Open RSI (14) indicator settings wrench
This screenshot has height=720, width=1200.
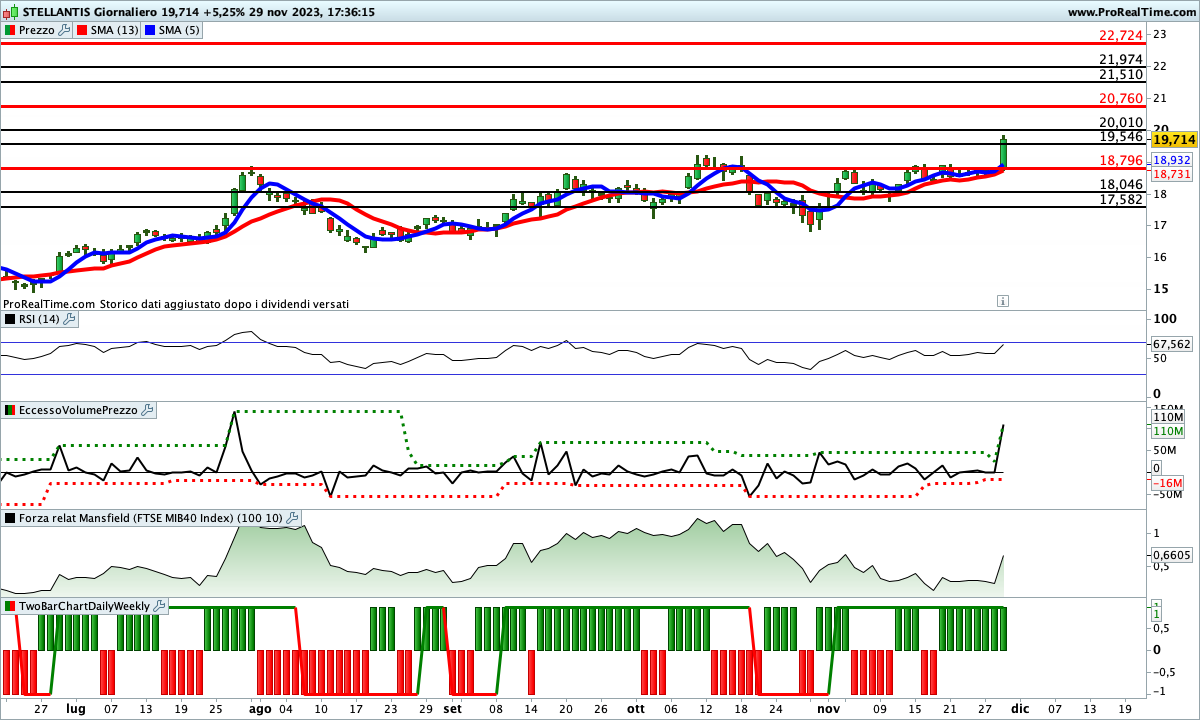point(69,319)
